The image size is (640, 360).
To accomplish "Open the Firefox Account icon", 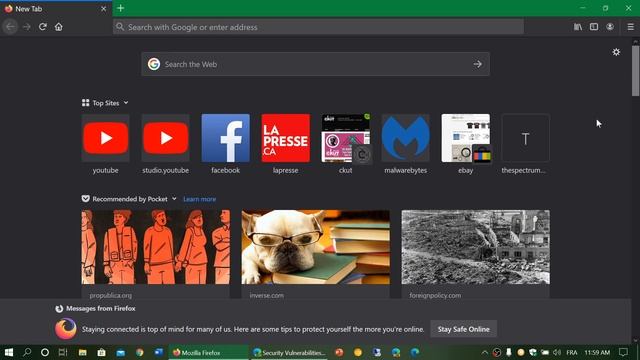I will [x=610, y=27].
